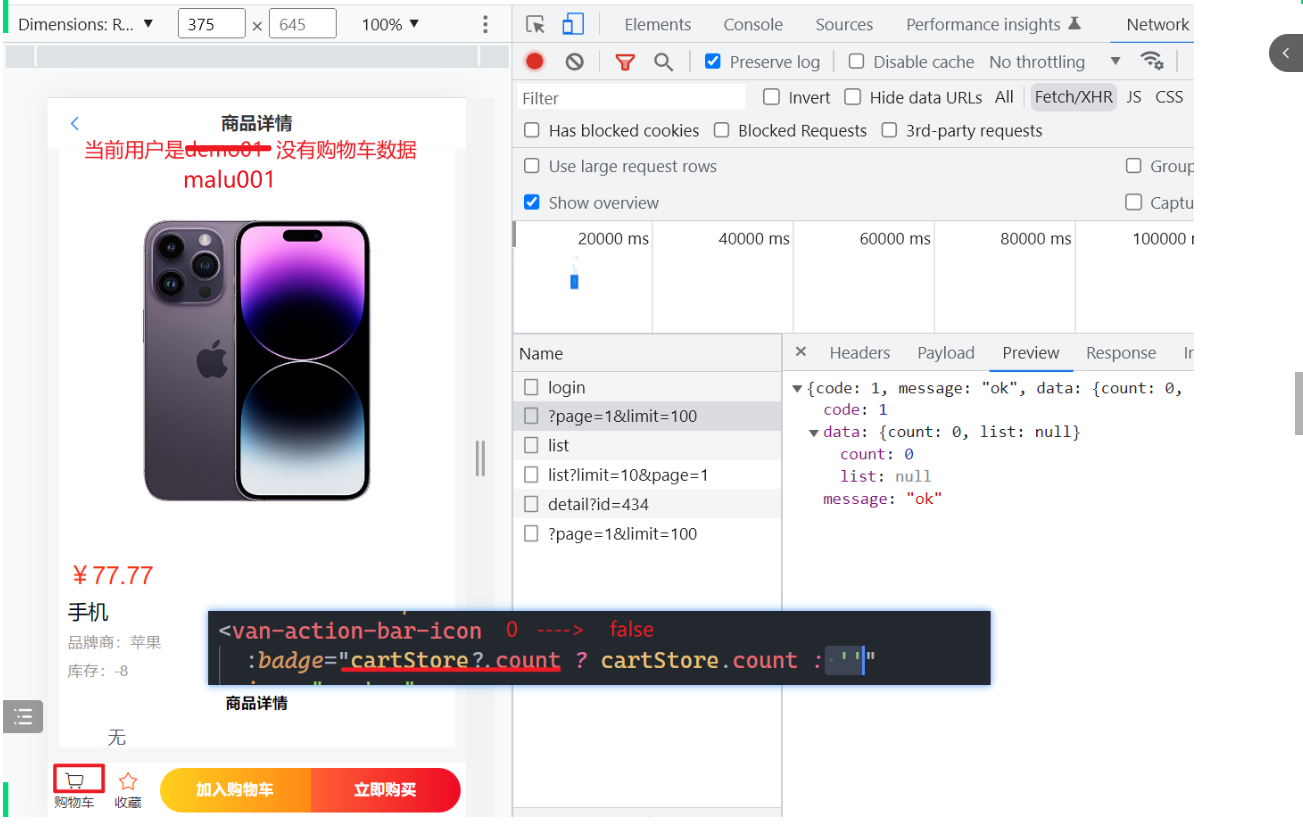
Task: Select the list?limit=10&page=1 request
Action: (647, 475)
